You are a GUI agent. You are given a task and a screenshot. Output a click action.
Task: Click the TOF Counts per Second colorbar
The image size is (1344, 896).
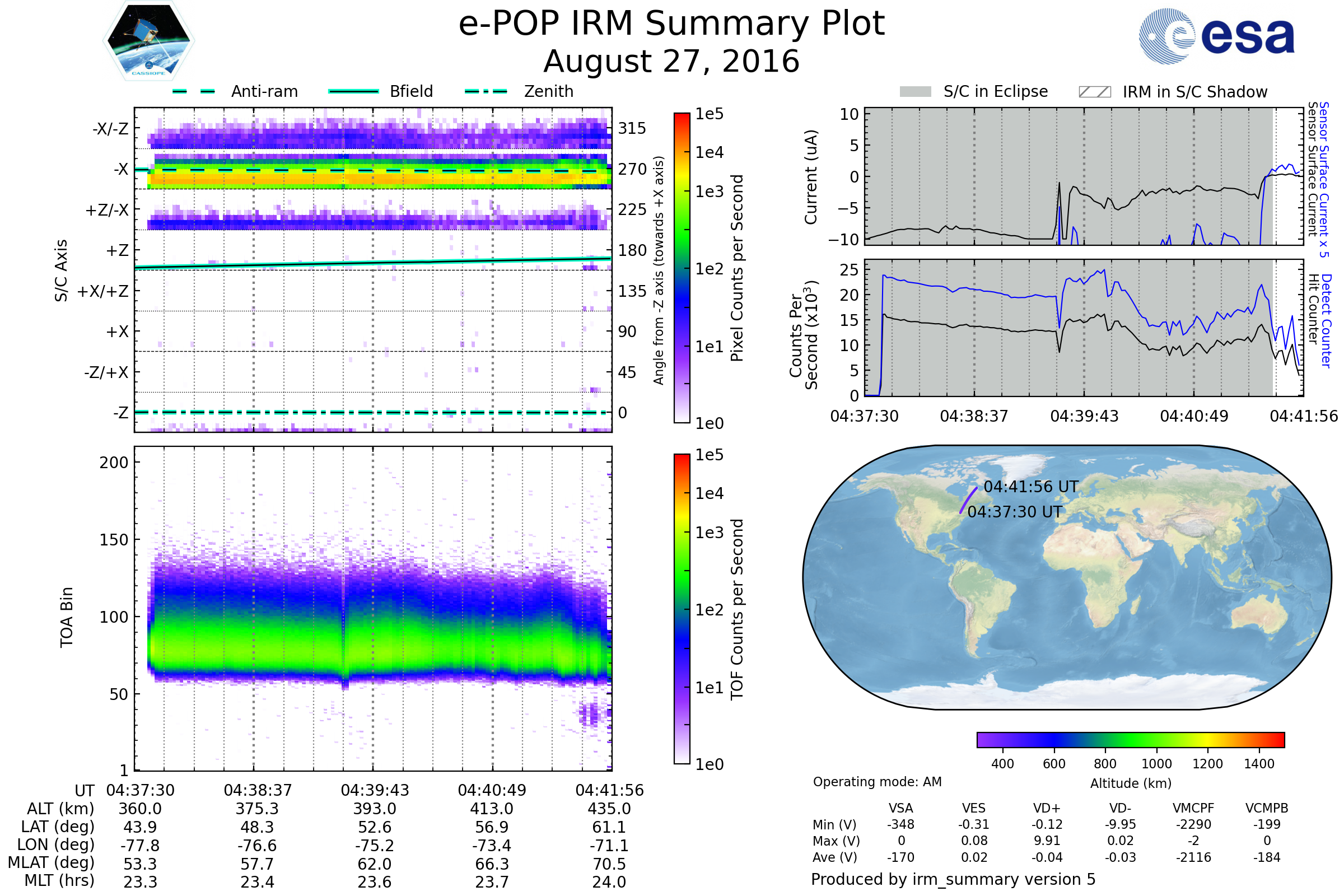[x=682, y=609]
